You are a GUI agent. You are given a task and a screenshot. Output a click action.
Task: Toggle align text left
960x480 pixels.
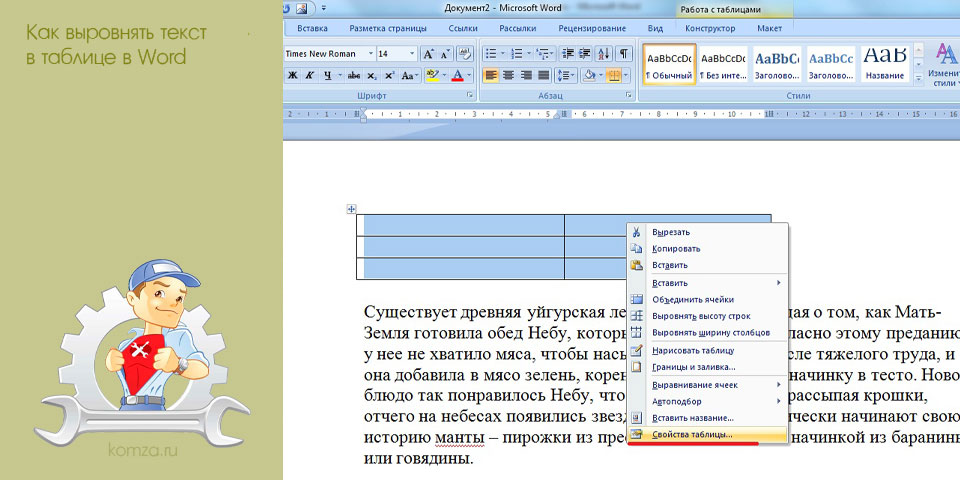click(x=490, y=76)
